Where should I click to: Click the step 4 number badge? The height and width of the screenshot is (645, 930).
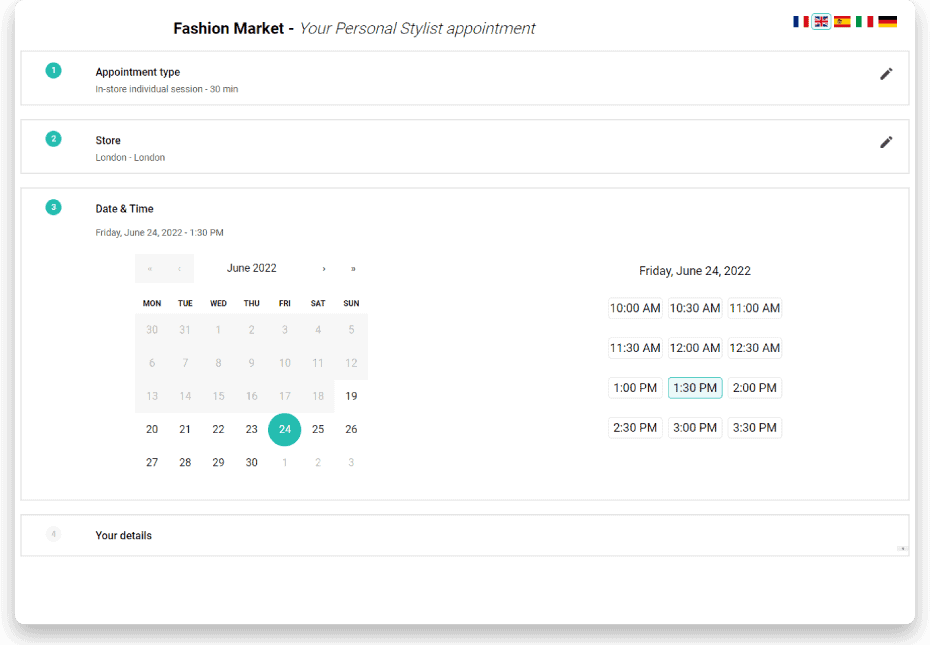pos(53,534)
